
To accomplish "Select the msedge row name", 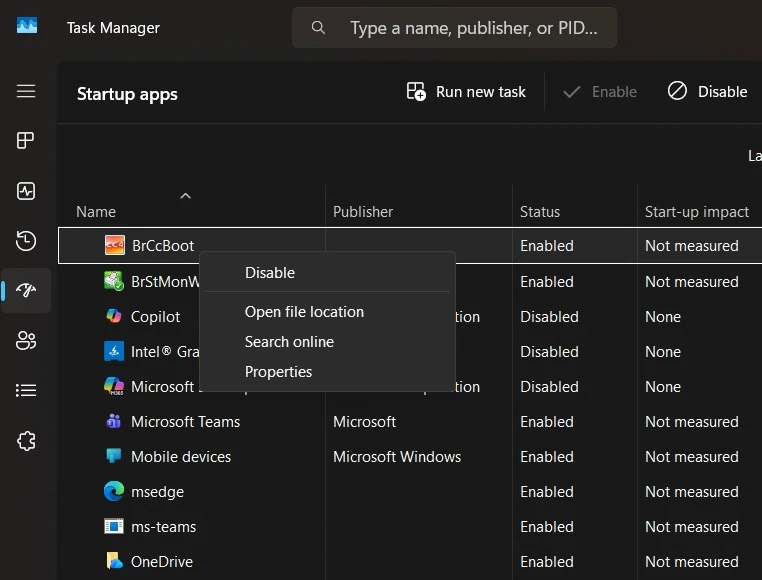I will [157, 492].
